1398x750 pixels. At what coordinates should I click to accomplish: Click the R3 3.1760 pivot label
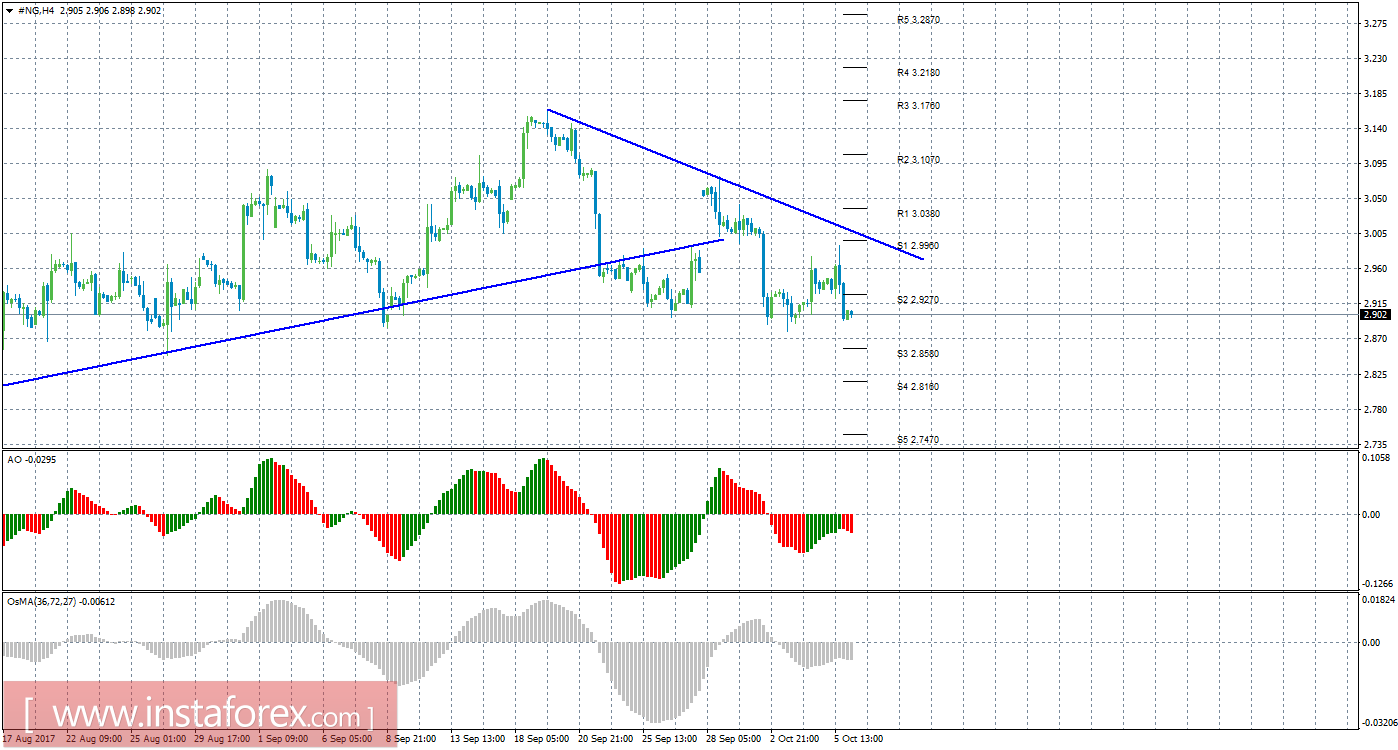click(x=918, y=106)
